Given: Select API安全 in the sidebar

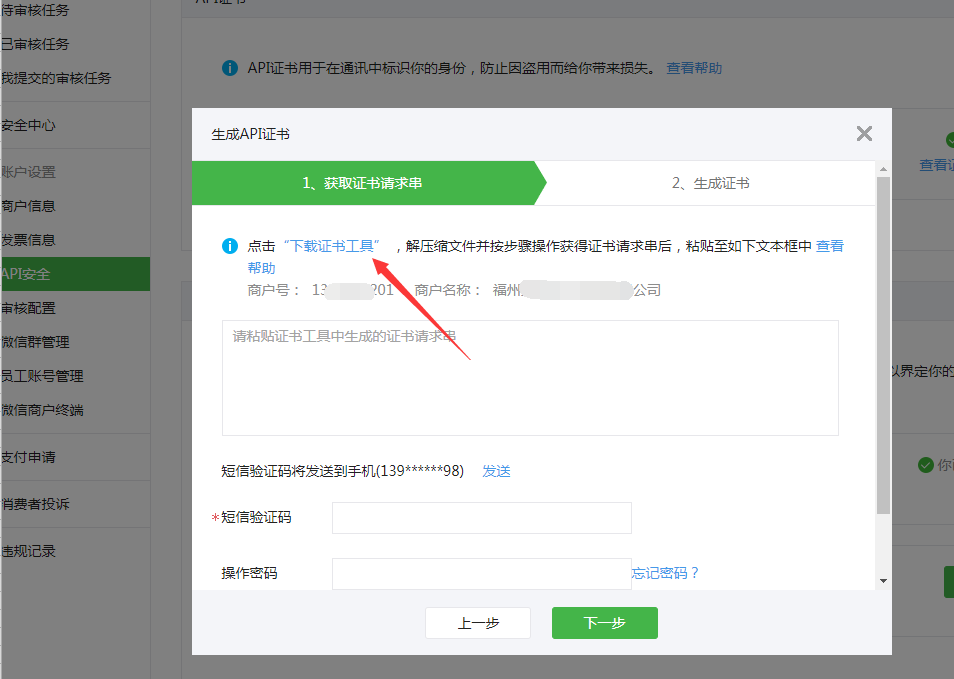Looking at the screenshot, I should (28, 274).
